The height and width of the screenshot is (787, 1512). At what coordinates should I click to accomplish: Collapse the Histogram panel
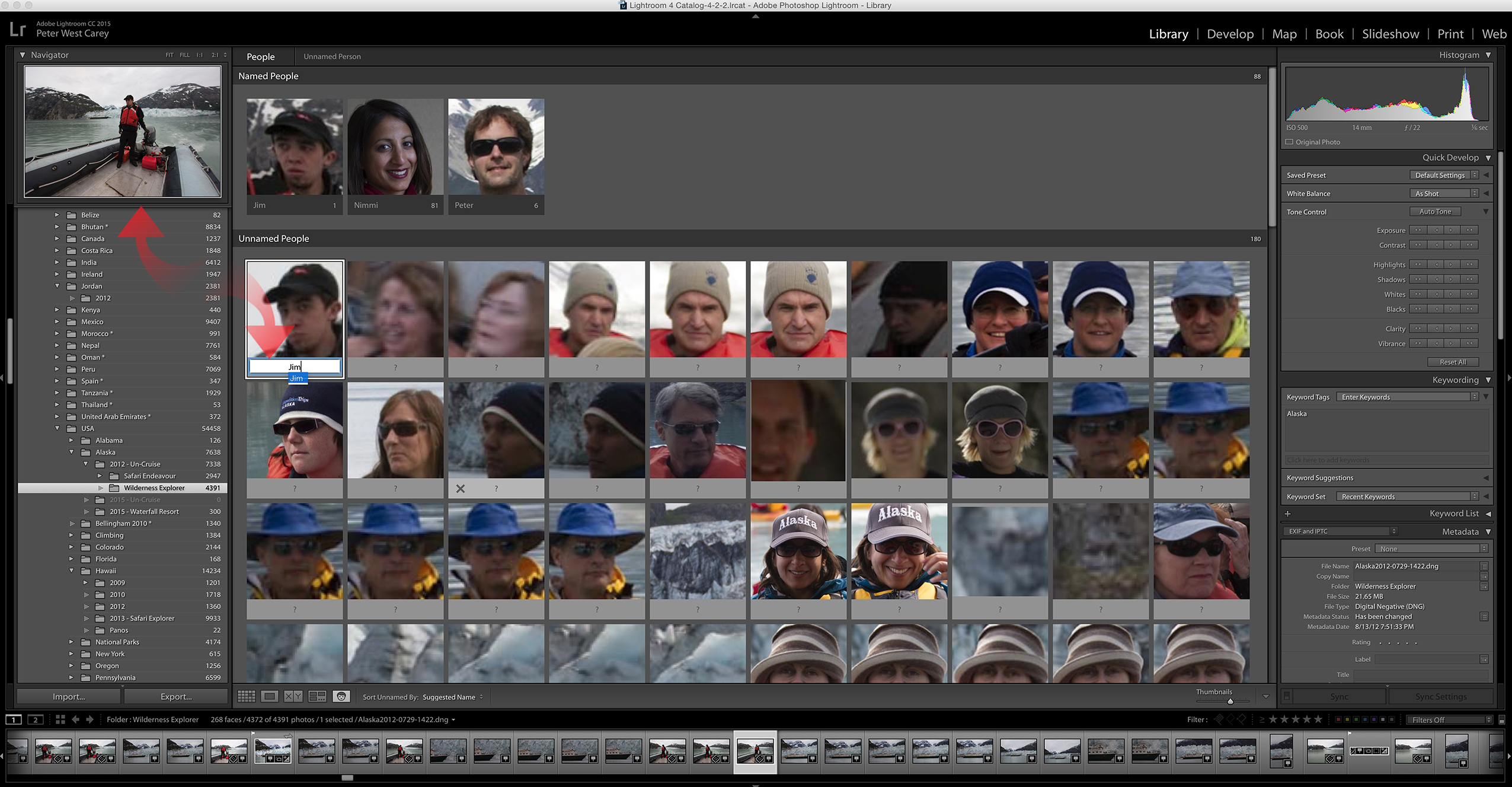(1488, 55)
